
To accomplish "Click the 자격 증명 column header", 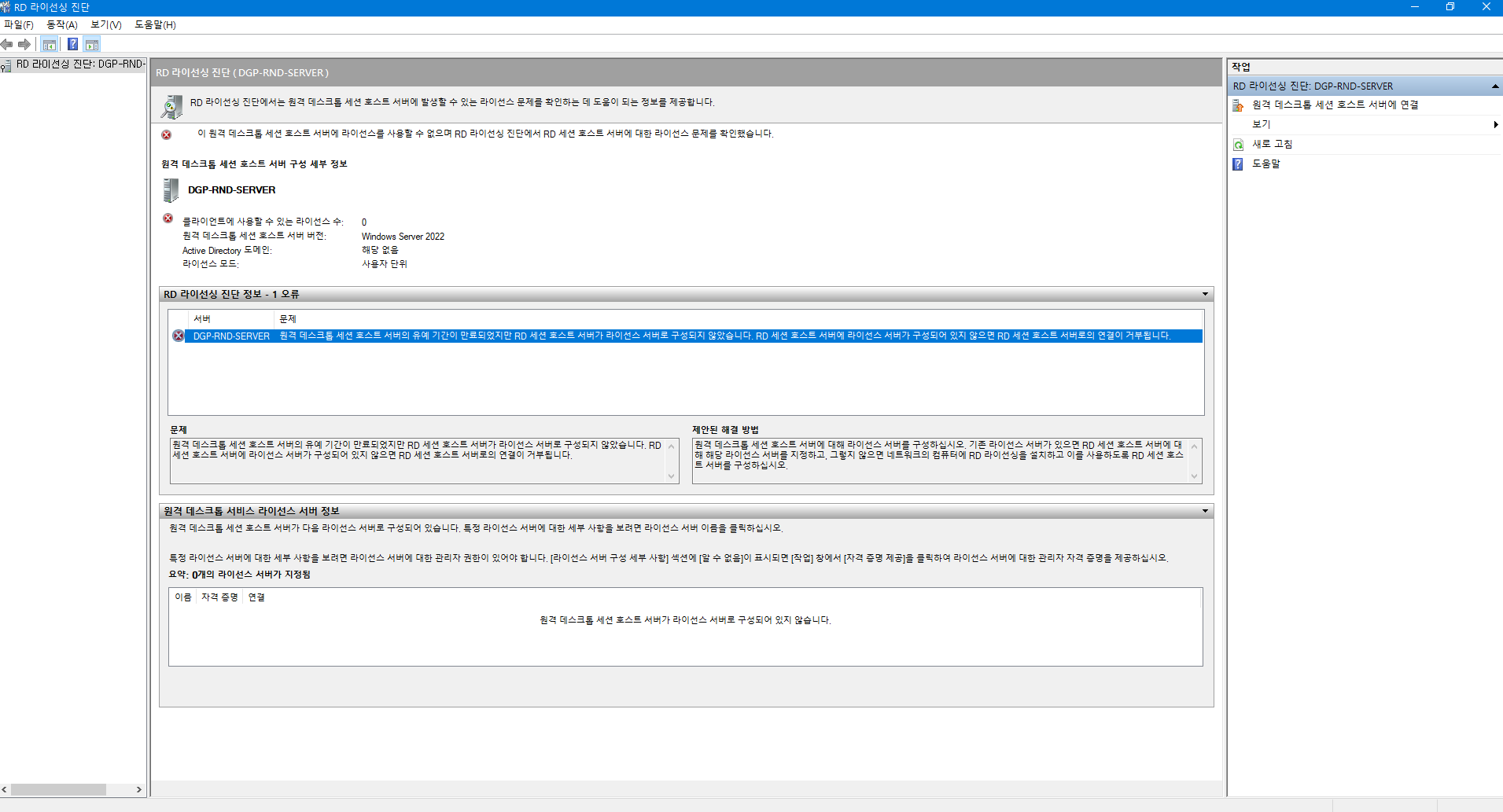I will [219, 597].
